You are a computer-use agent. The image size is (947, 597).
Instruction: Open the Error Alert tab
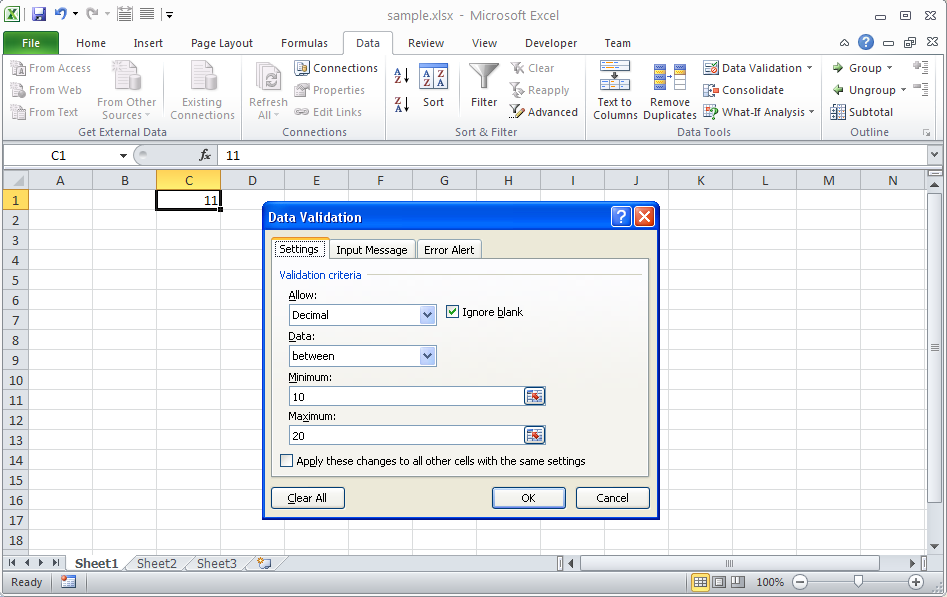click(x=449, y=250)
